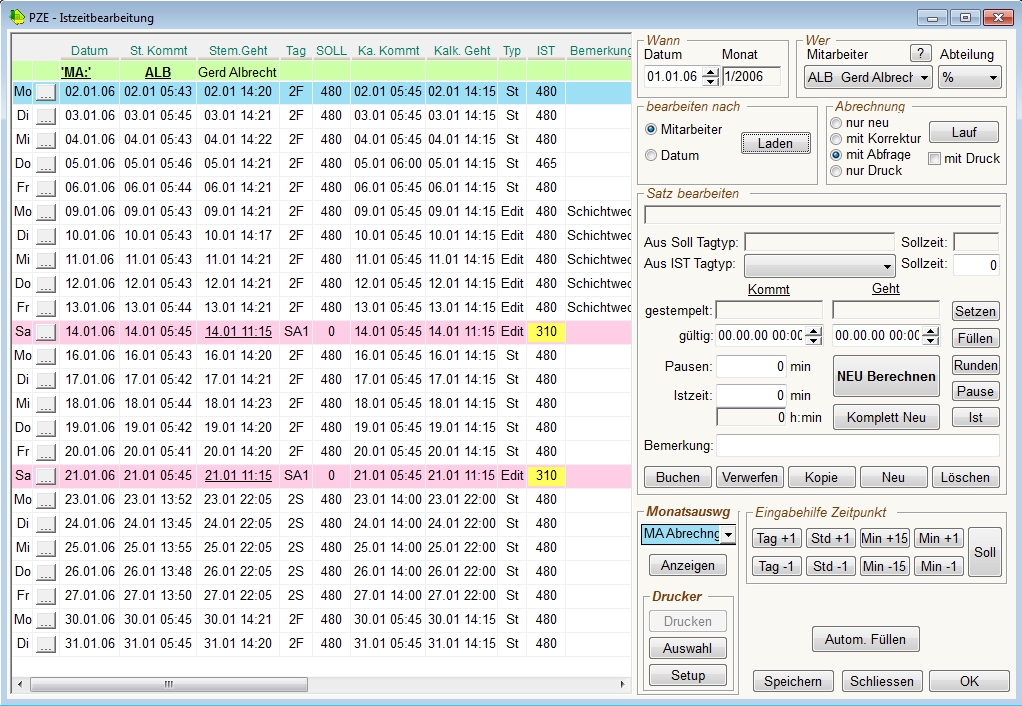Select the Datum radio button

pyautogui.click(x=652, y=156)
